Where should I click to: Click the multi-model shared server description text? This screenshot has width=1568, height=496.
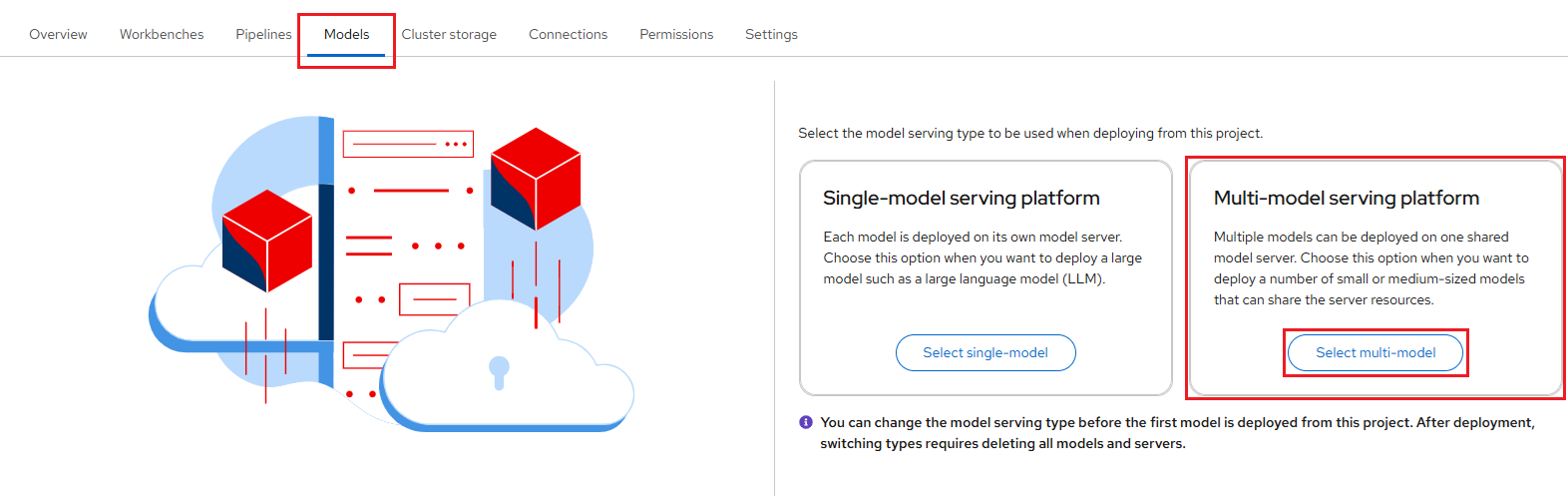tap(1371, 268)
